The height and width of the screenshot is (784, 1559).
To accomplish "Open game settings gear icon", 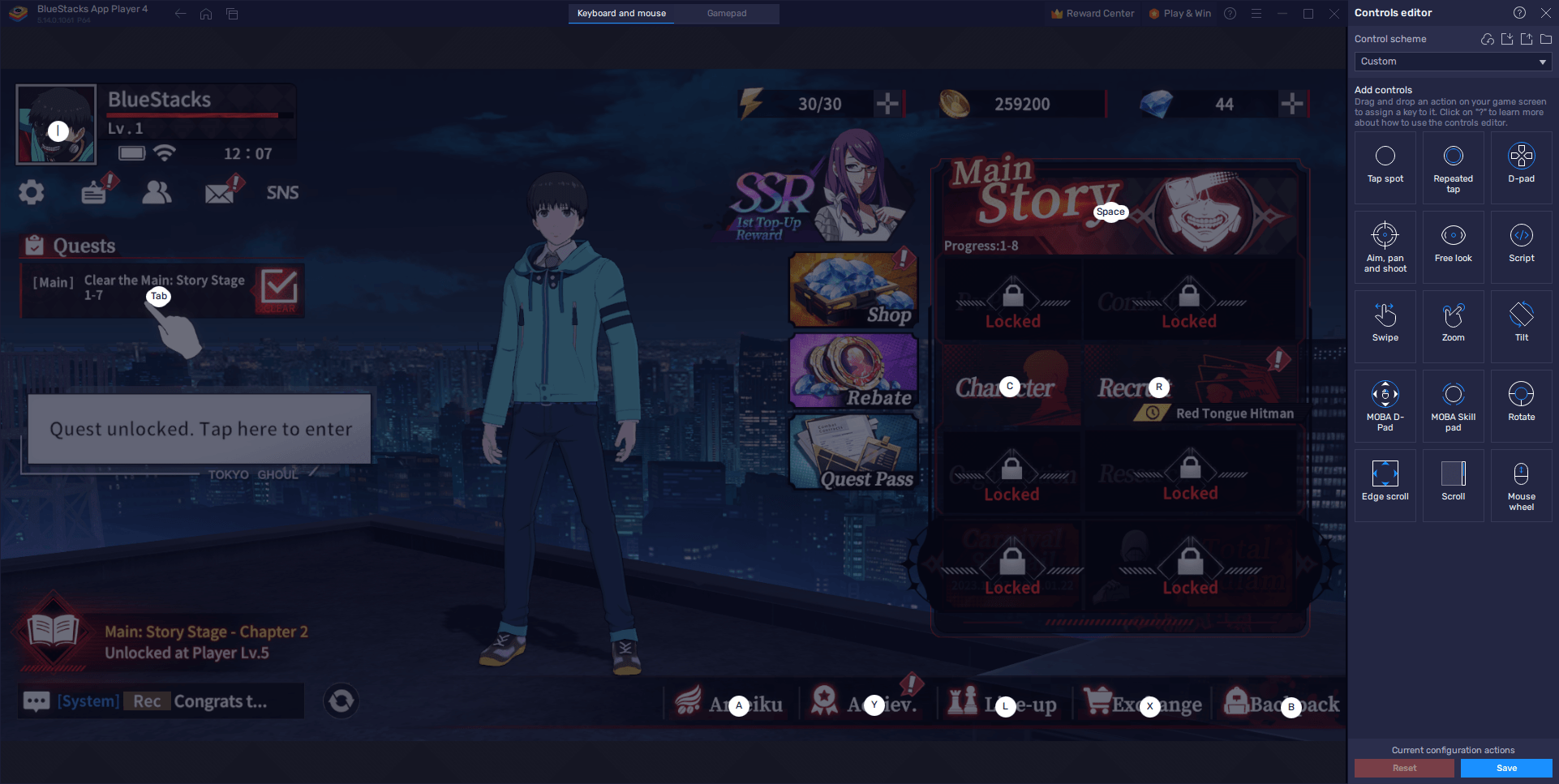I will click(32, 192).
